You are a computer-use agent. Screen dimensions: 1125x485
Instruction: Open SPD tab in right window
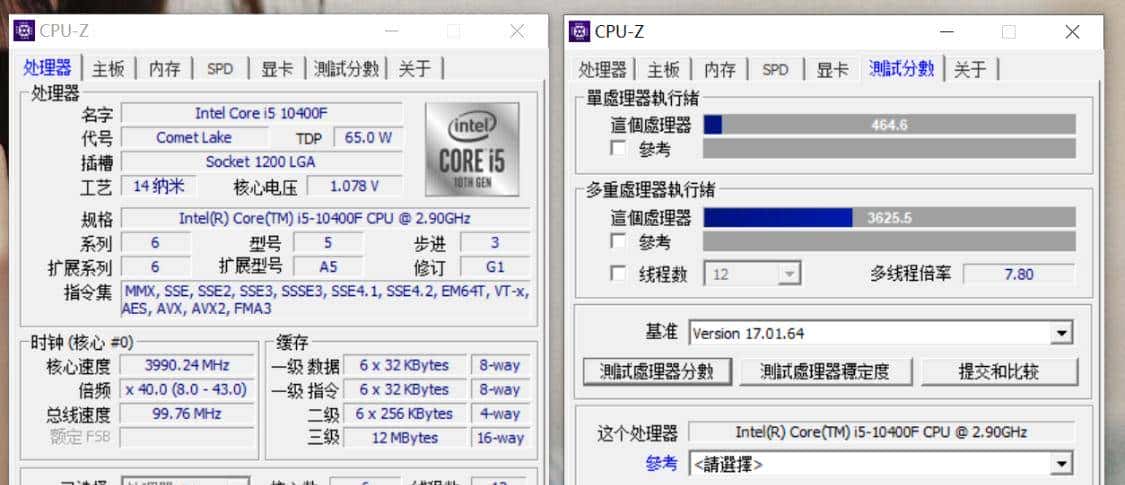click(x=775, y=70)
